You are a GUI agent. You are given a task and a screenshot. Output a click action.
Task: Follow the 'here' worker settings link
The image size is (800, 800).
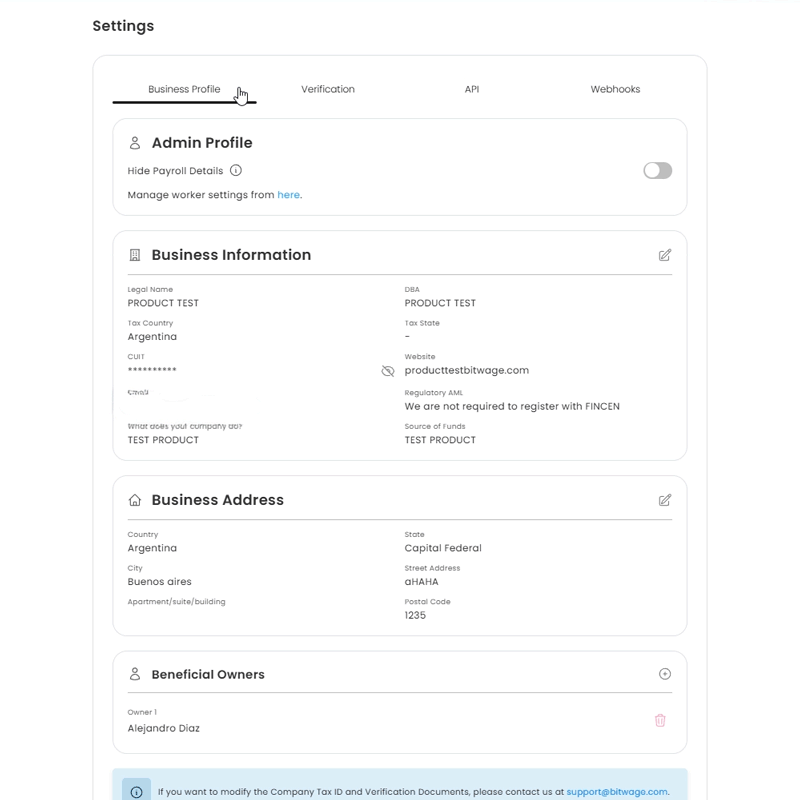click(289, 195)
